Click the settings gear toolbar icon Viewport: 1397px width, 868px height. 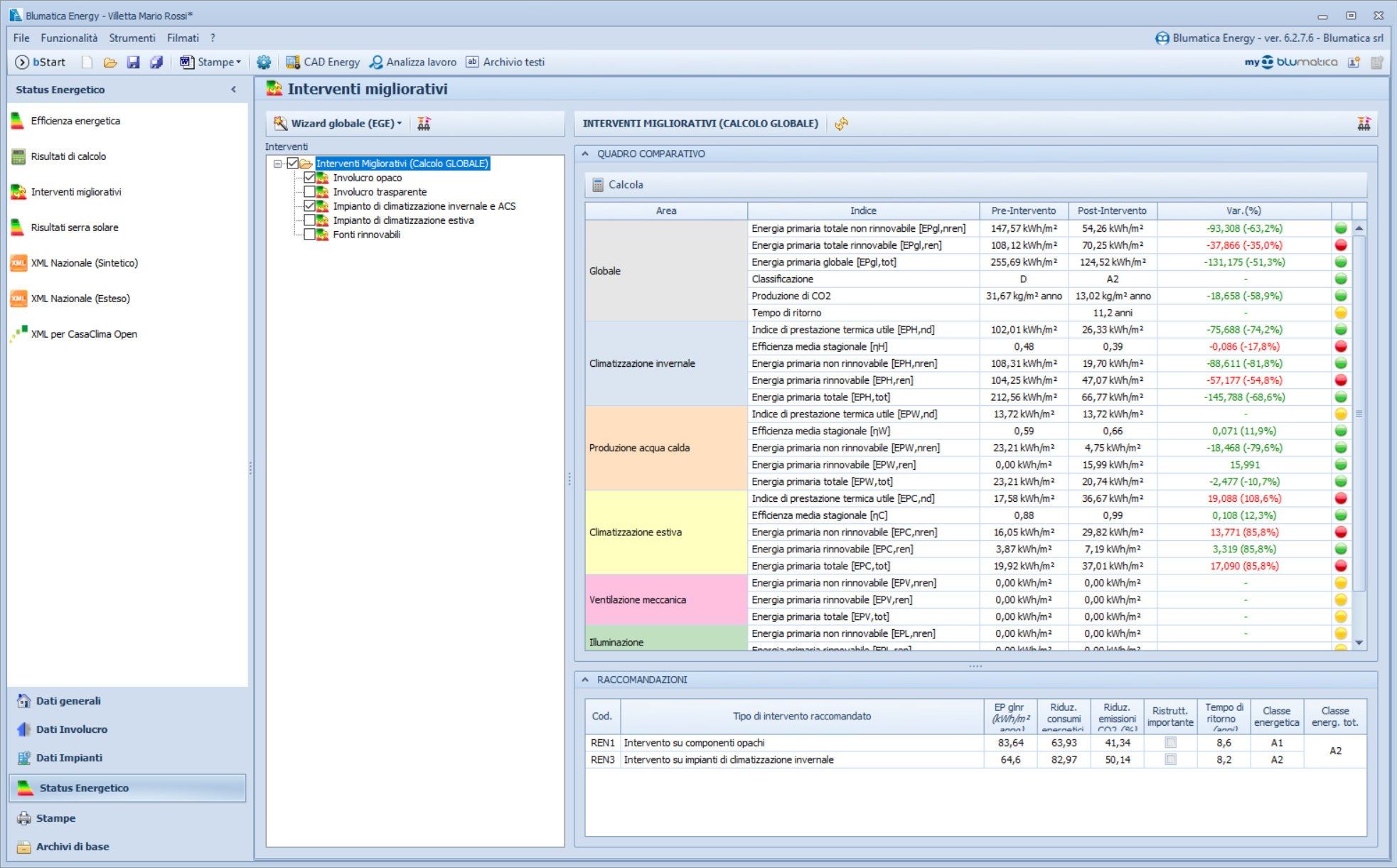coord(264,62)
